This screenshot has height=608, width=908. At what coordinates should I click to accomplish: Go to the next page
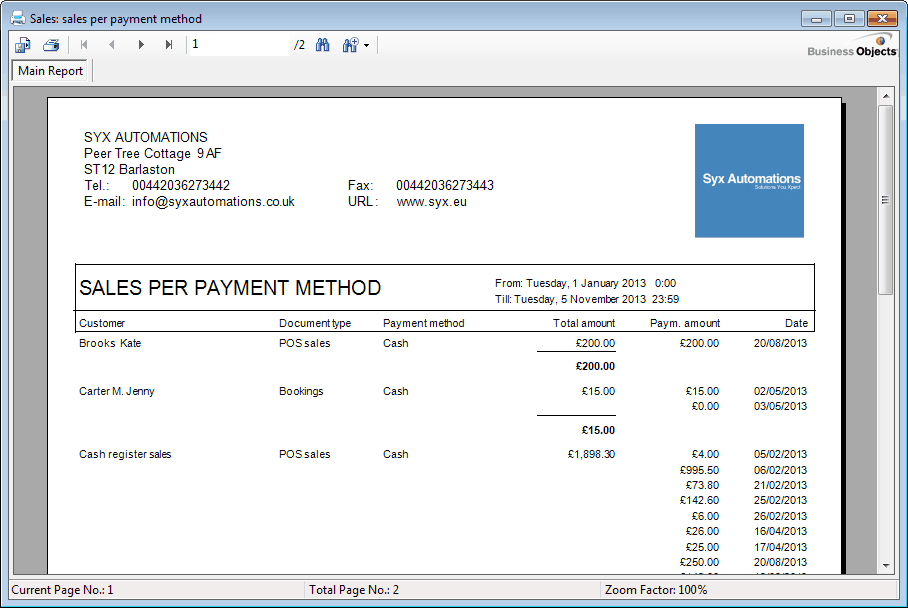pos(141,45)
